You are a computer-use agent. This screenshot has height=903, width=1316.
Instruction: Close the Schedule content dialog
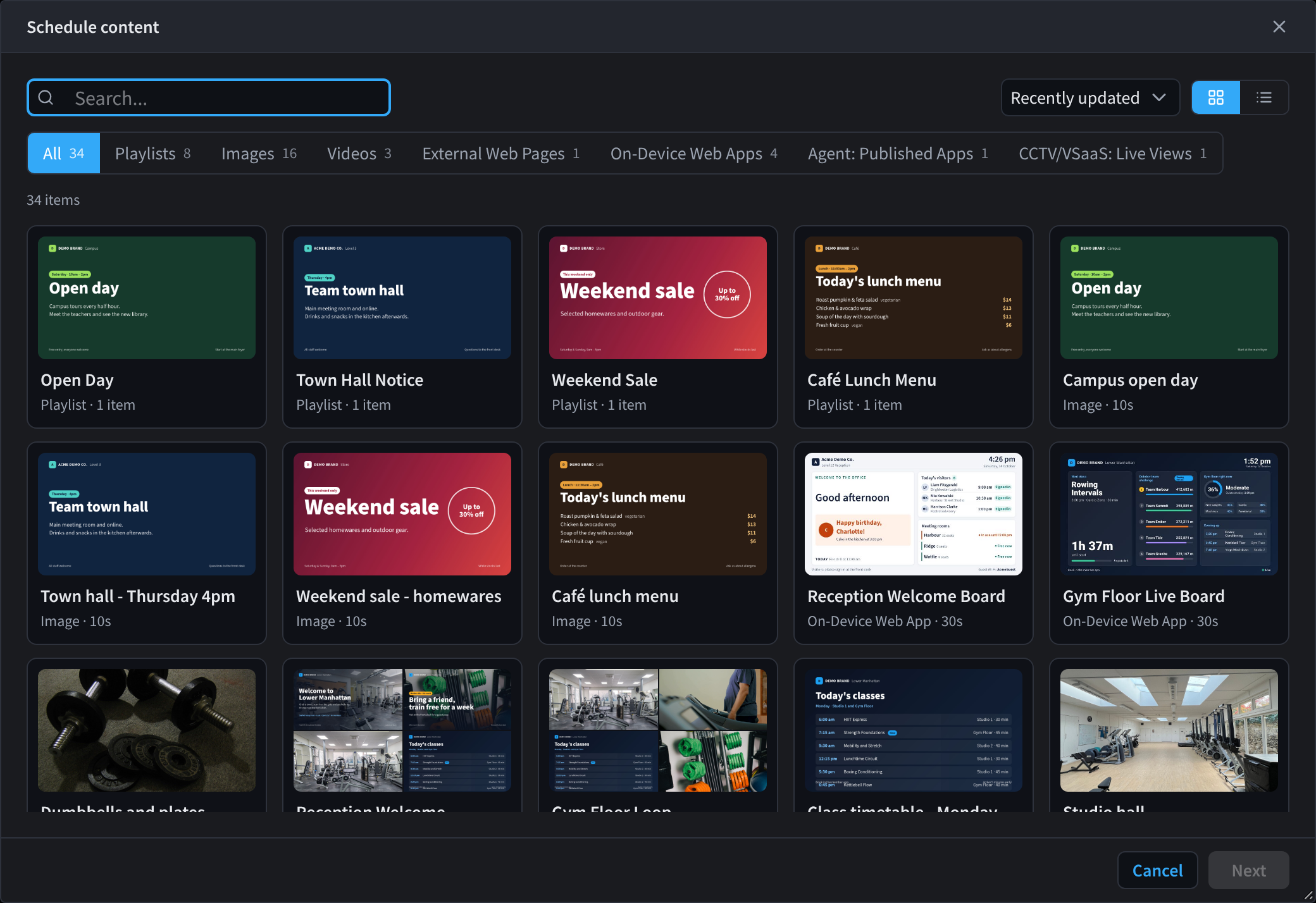[x=1279, y=27]
